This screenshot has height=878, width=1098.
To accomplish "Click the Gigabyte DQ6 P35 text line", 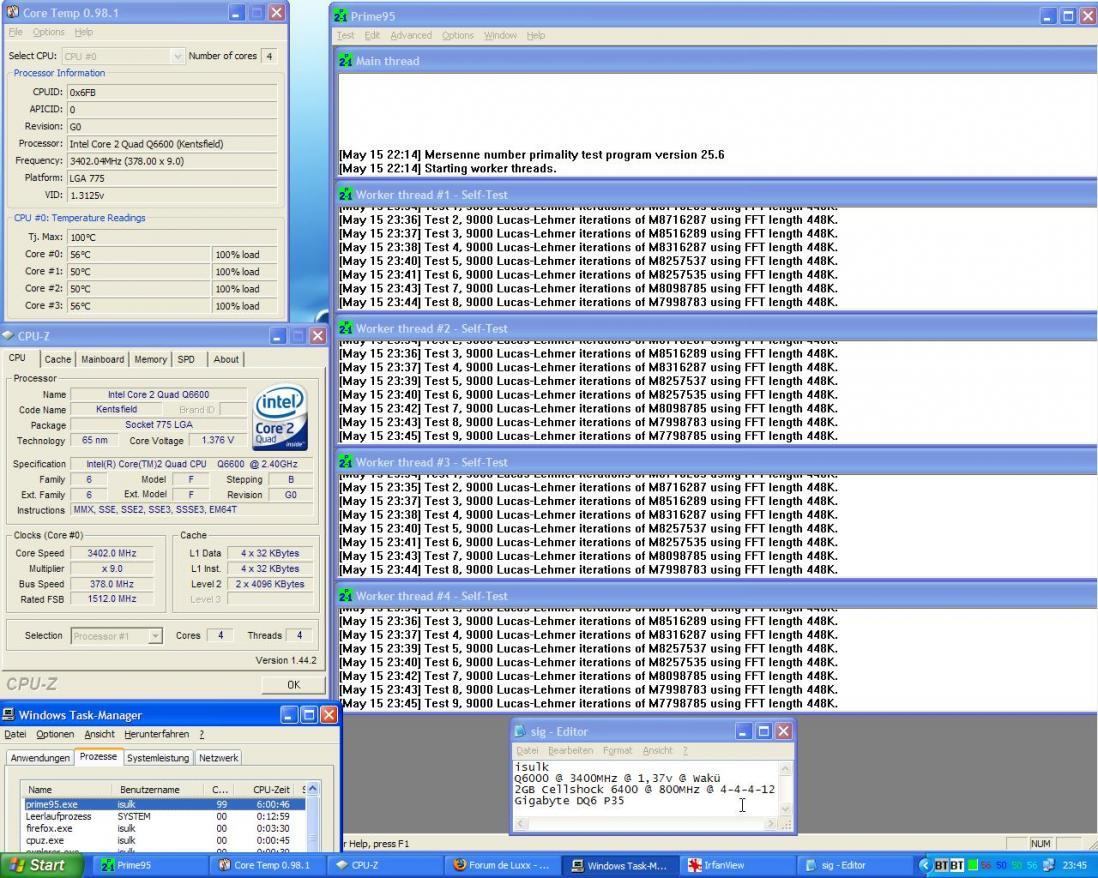I will [569, 800].
